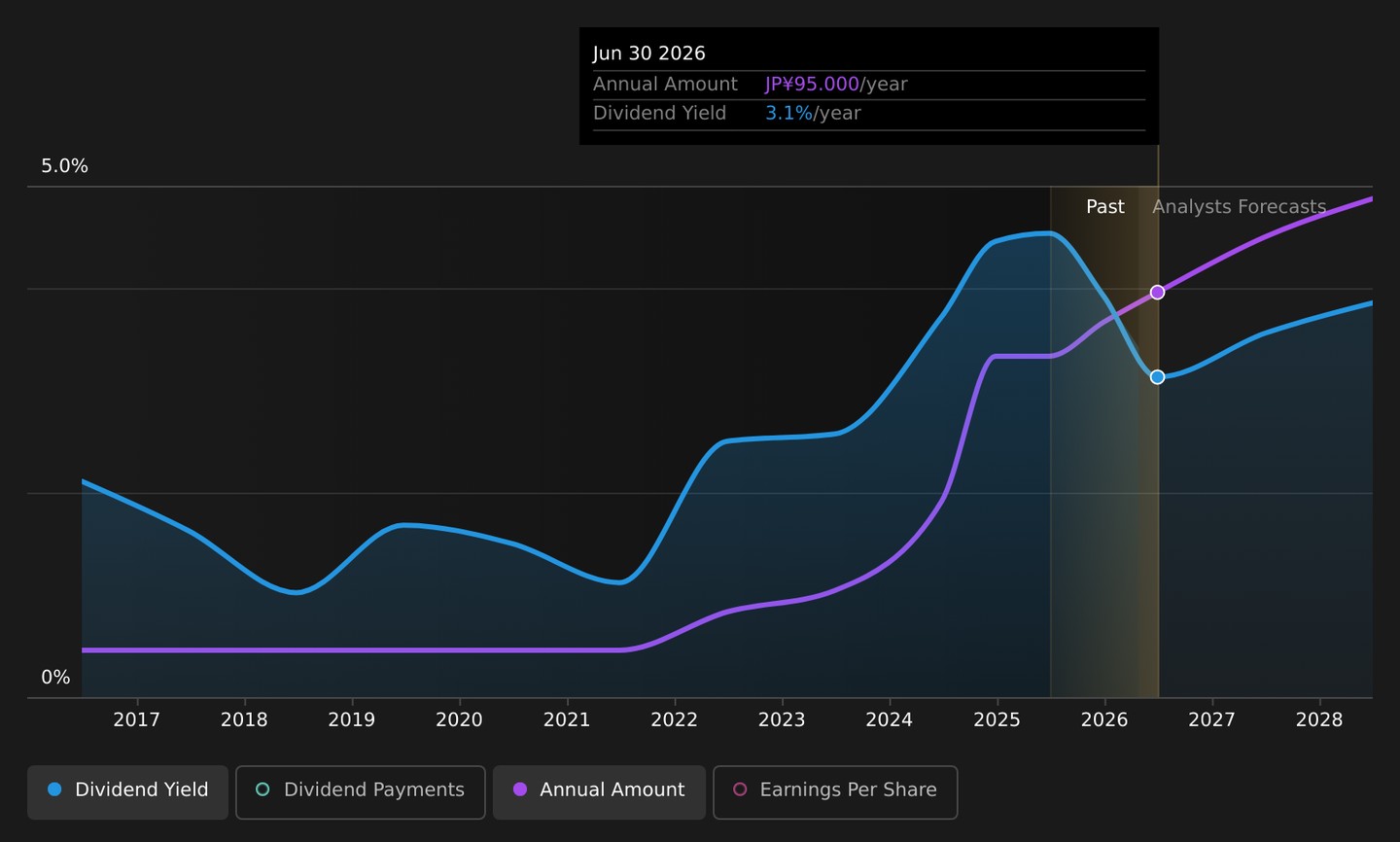Click the 2020 x-axis year label
This screenshot has width=1400, height=842.
(459, 719)
